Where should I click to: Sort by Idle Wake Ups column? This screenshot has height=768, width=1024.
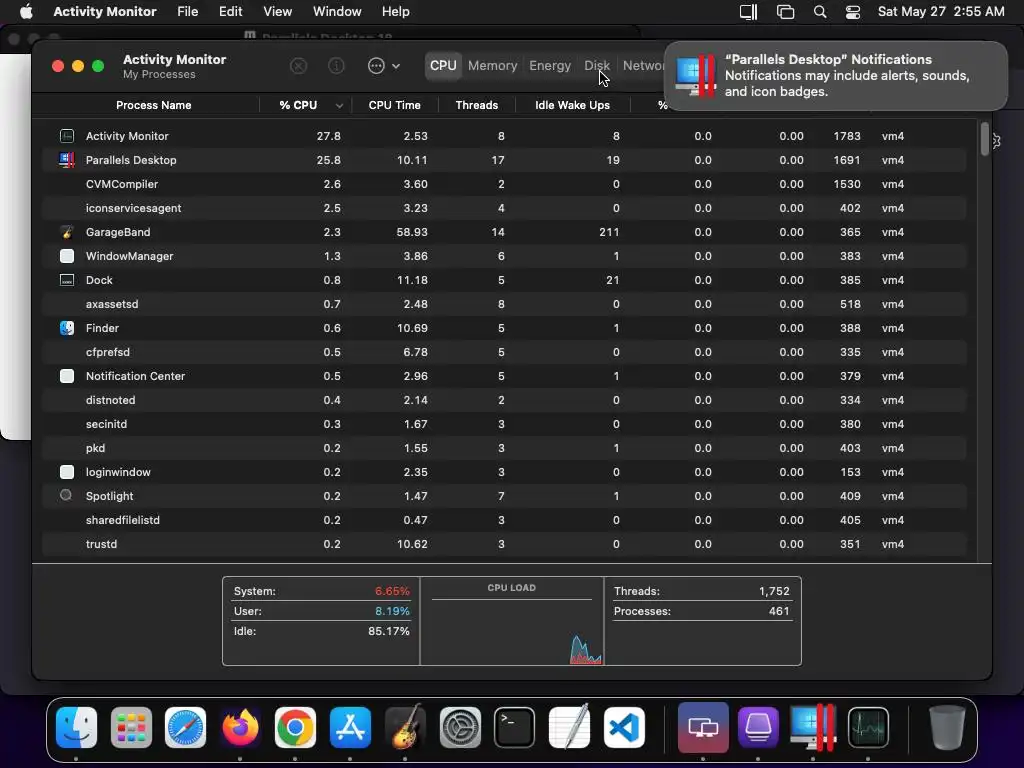pos(572,105)
